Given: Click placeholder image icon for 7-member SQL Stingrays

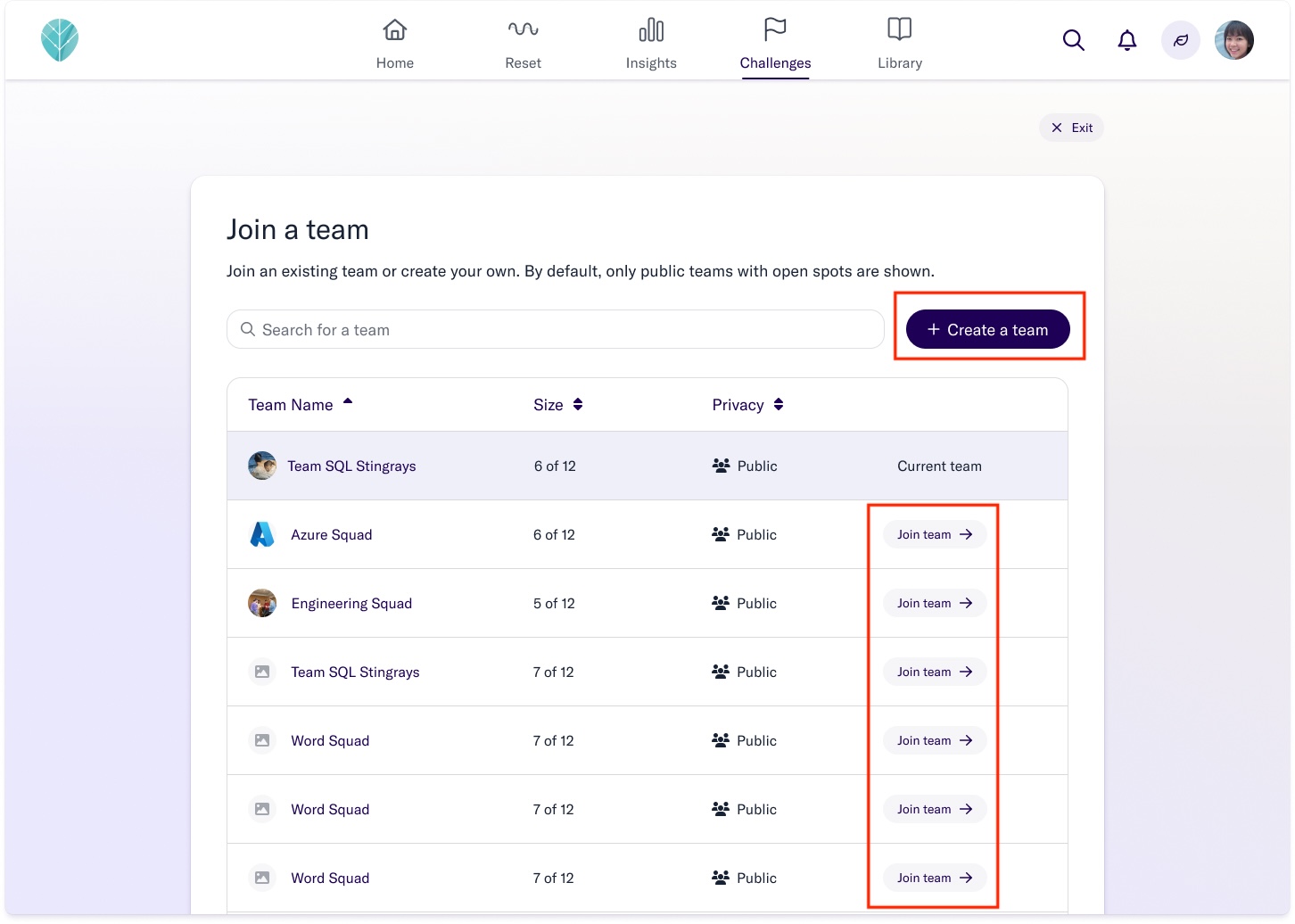Looking at the screenshot, I should pyautogui.click(x=262, y=672).
